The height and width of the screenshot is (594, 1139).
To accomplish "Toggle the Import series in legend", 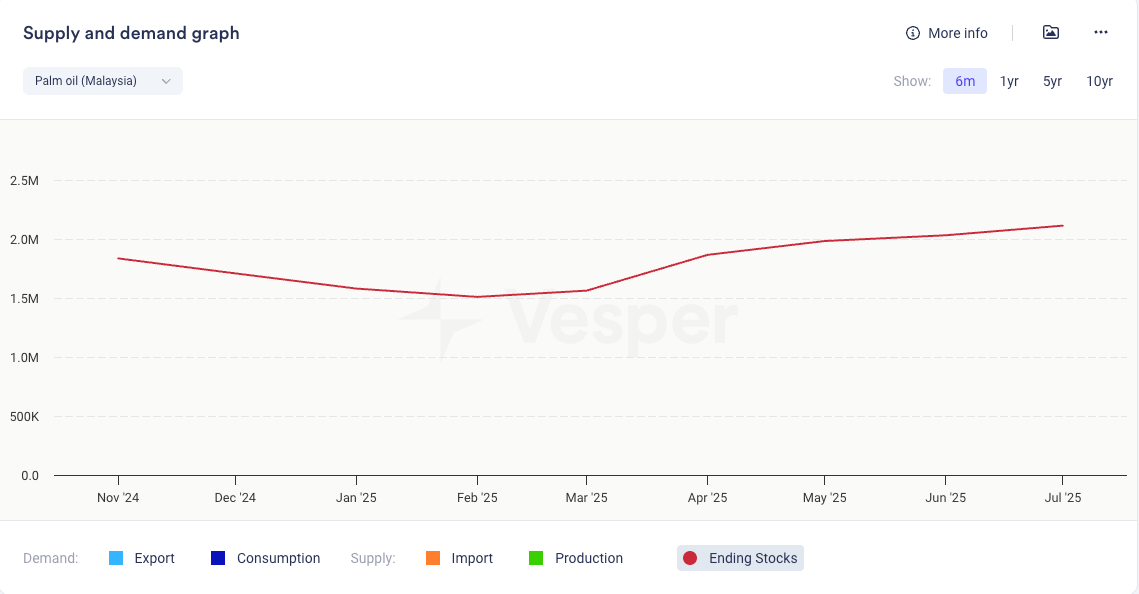I will [x=472, y=558].
